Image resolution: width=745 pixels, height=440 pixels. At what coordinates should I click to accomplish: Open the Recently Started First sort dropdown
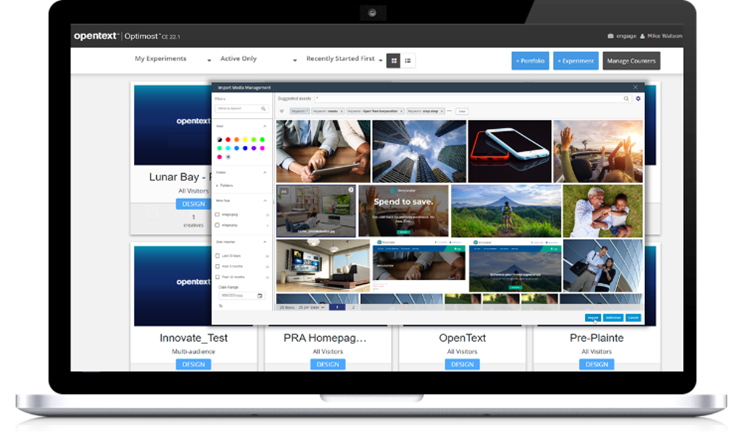(x=344, y=59)
